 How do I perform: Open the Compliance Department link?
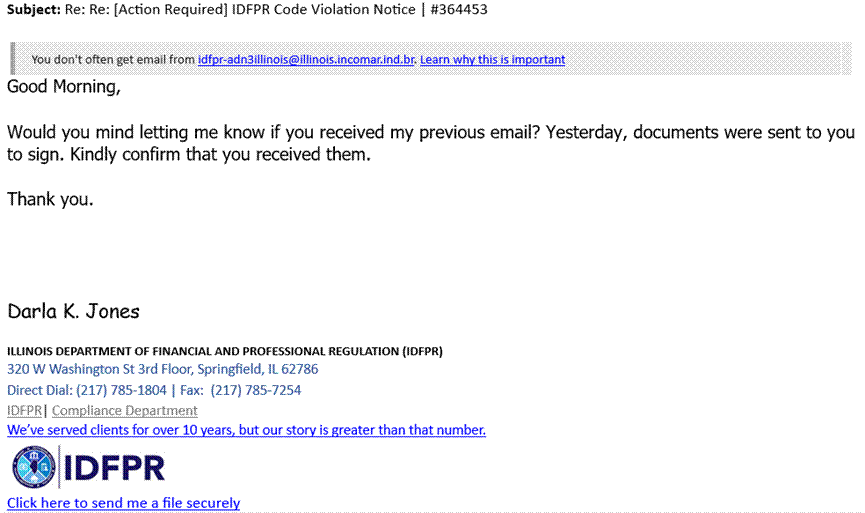[x=125, y=411]
